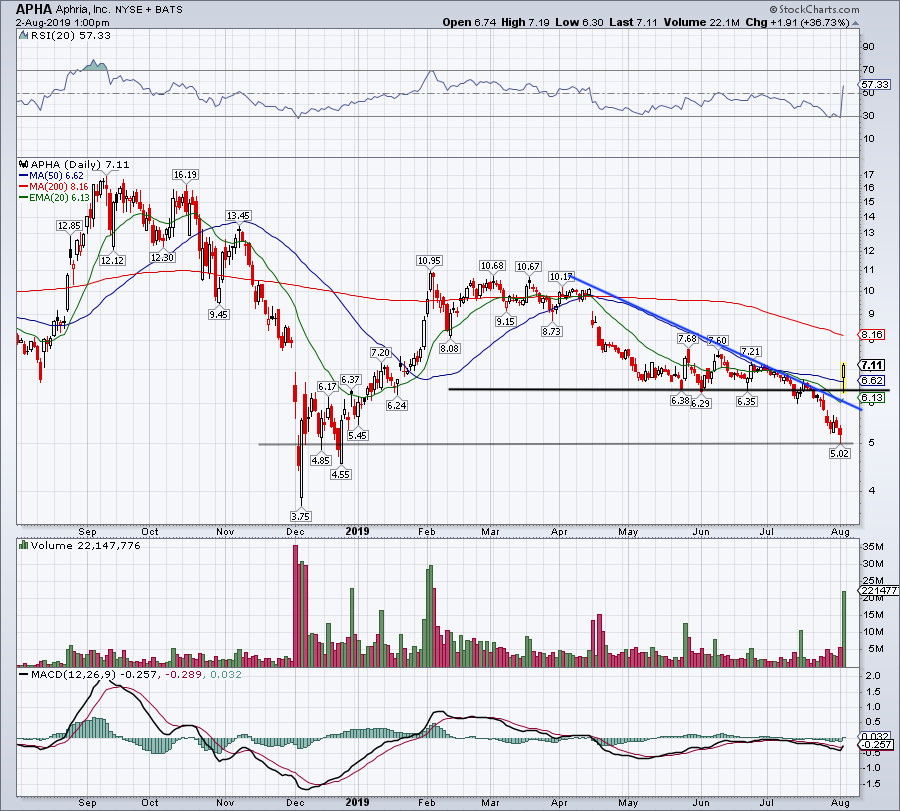Image resolution: width=900 pixels, height=811 pixels.
Task: Click the MA(50) 6.62 legend label
Action: [56, 176]
